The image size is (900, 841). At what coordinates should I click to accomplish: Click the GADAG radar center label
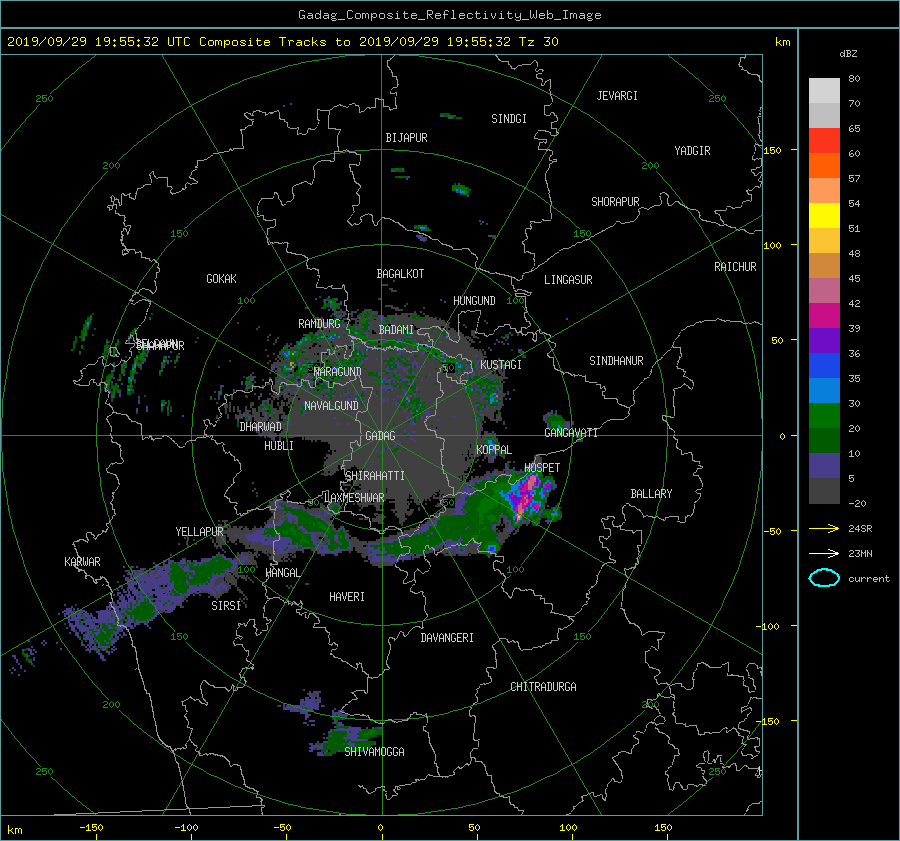(381, 436)
